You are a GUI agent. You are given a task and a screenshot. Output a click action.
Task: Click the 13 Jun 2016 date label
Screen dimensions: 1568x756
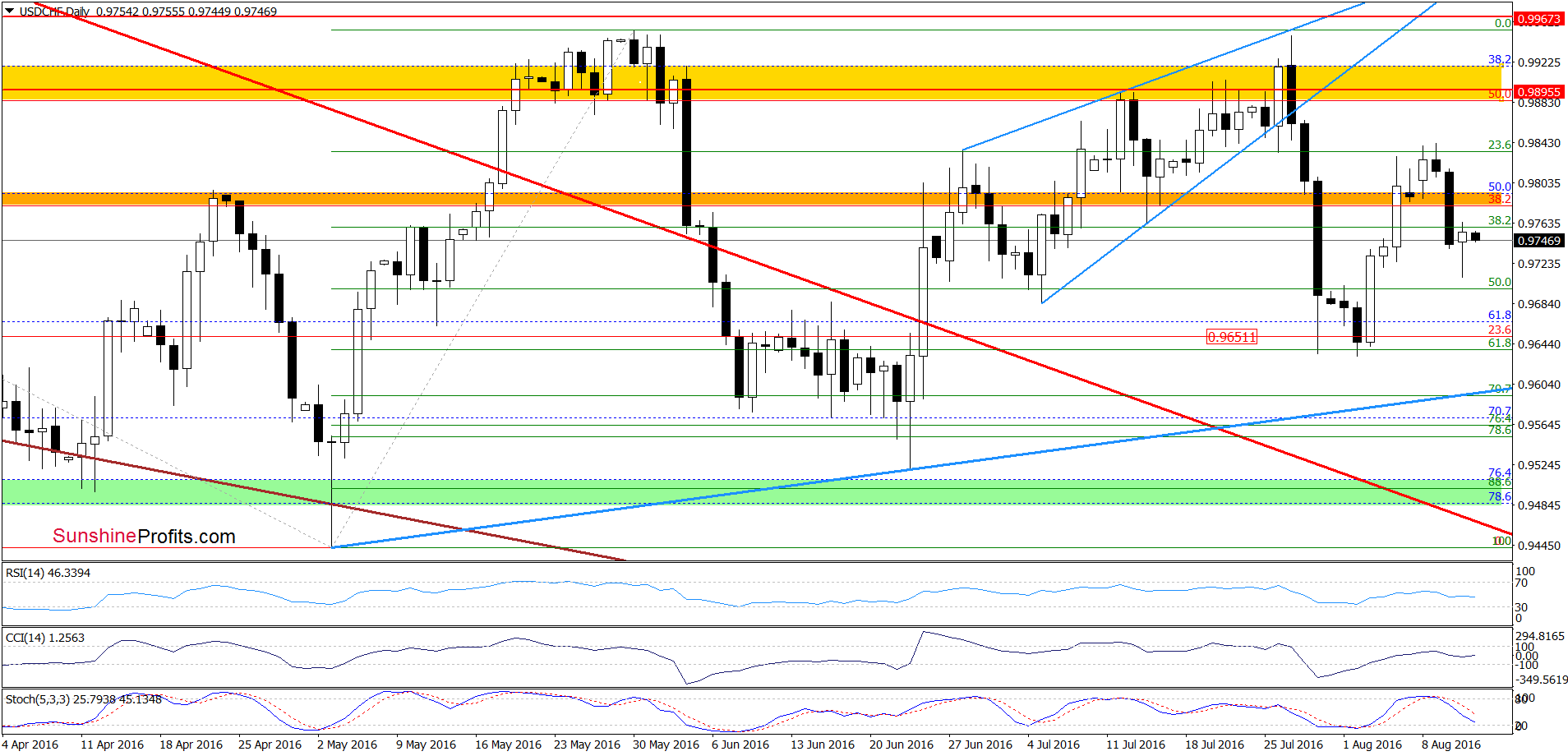point(823,744)
